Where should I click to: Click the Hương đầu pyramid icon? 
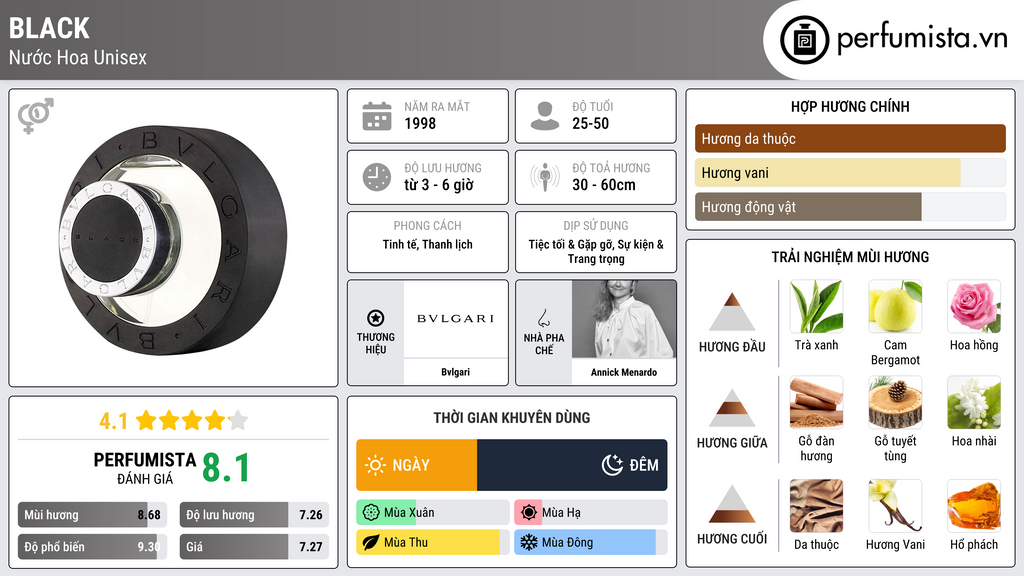pyautogui.click(x=732, y=312)
